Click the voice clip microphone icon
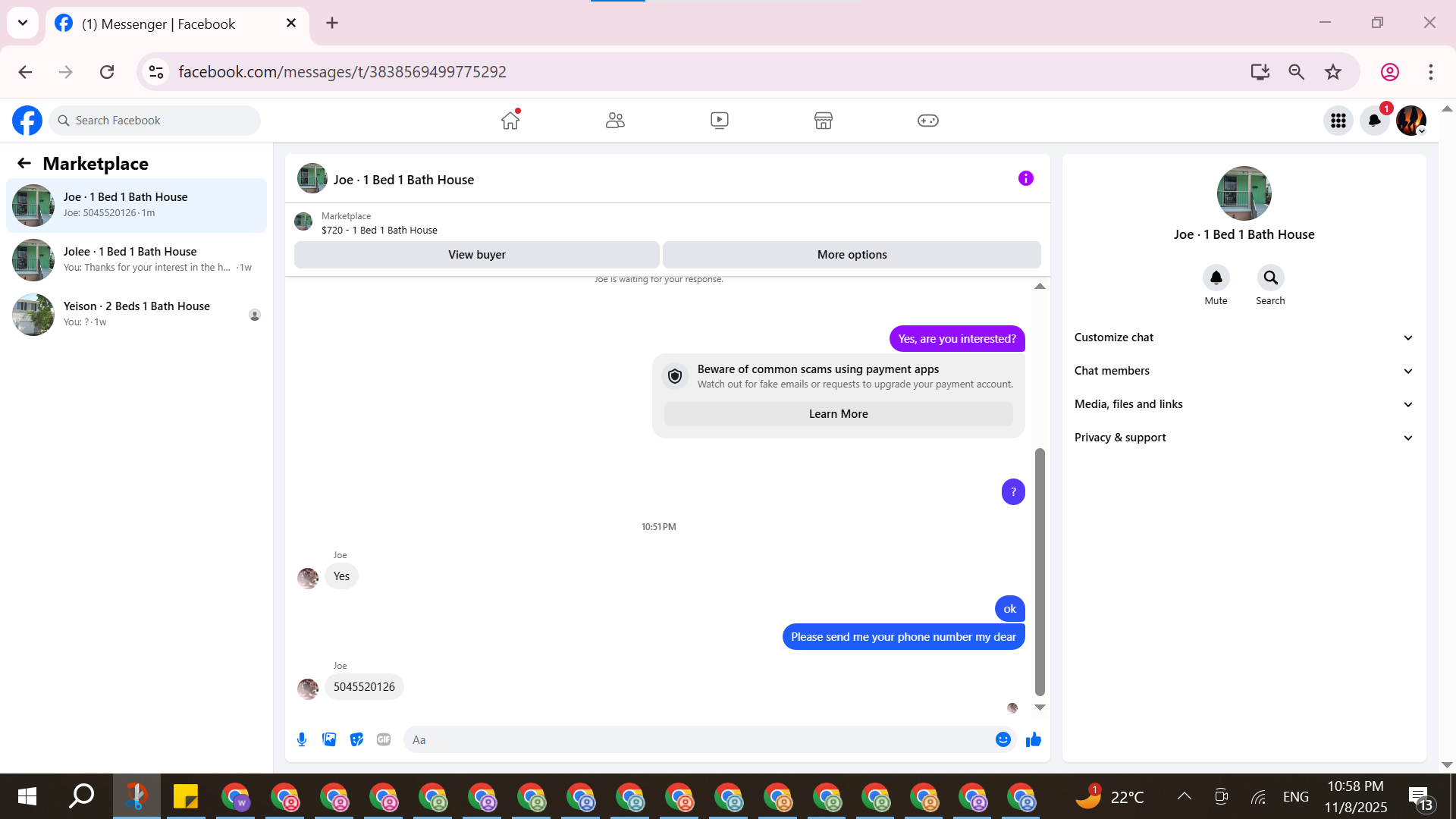Image resolution: width=1456 pixels, height=819 pixels. click(302, 739)
